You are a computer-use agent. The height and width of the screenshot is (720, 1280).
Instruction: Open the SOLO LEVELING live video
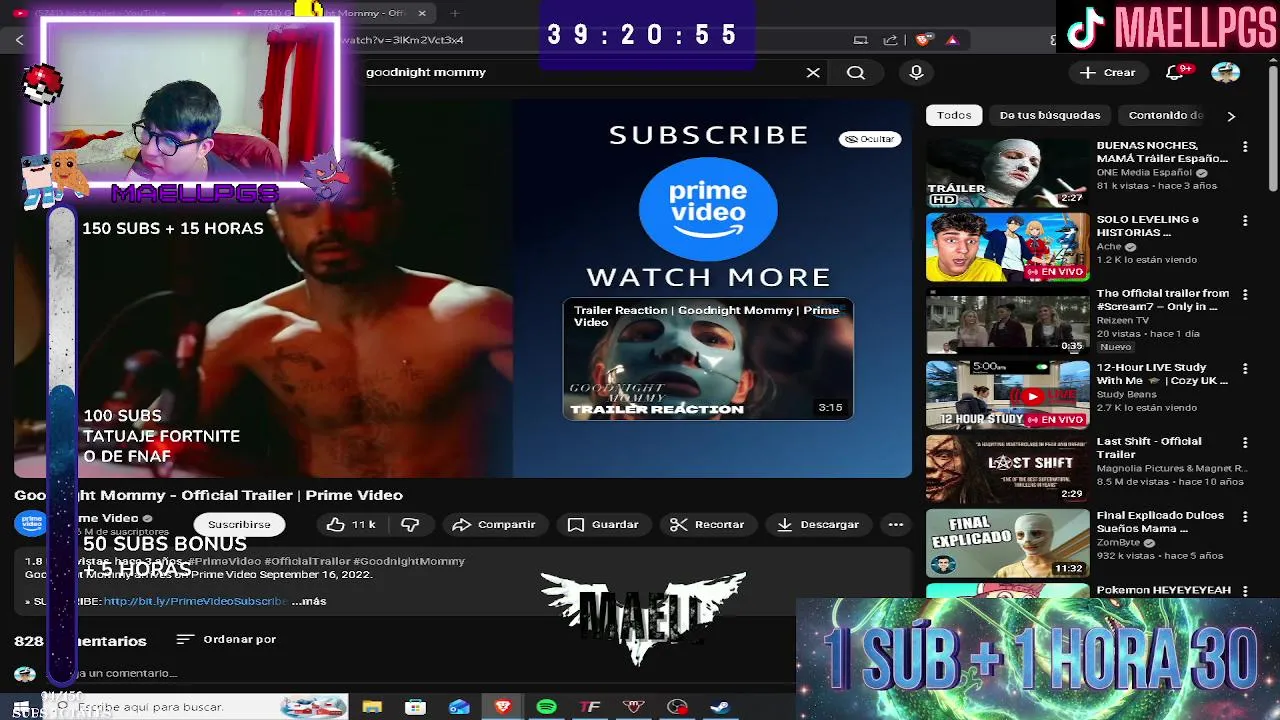click(1007, 247)
